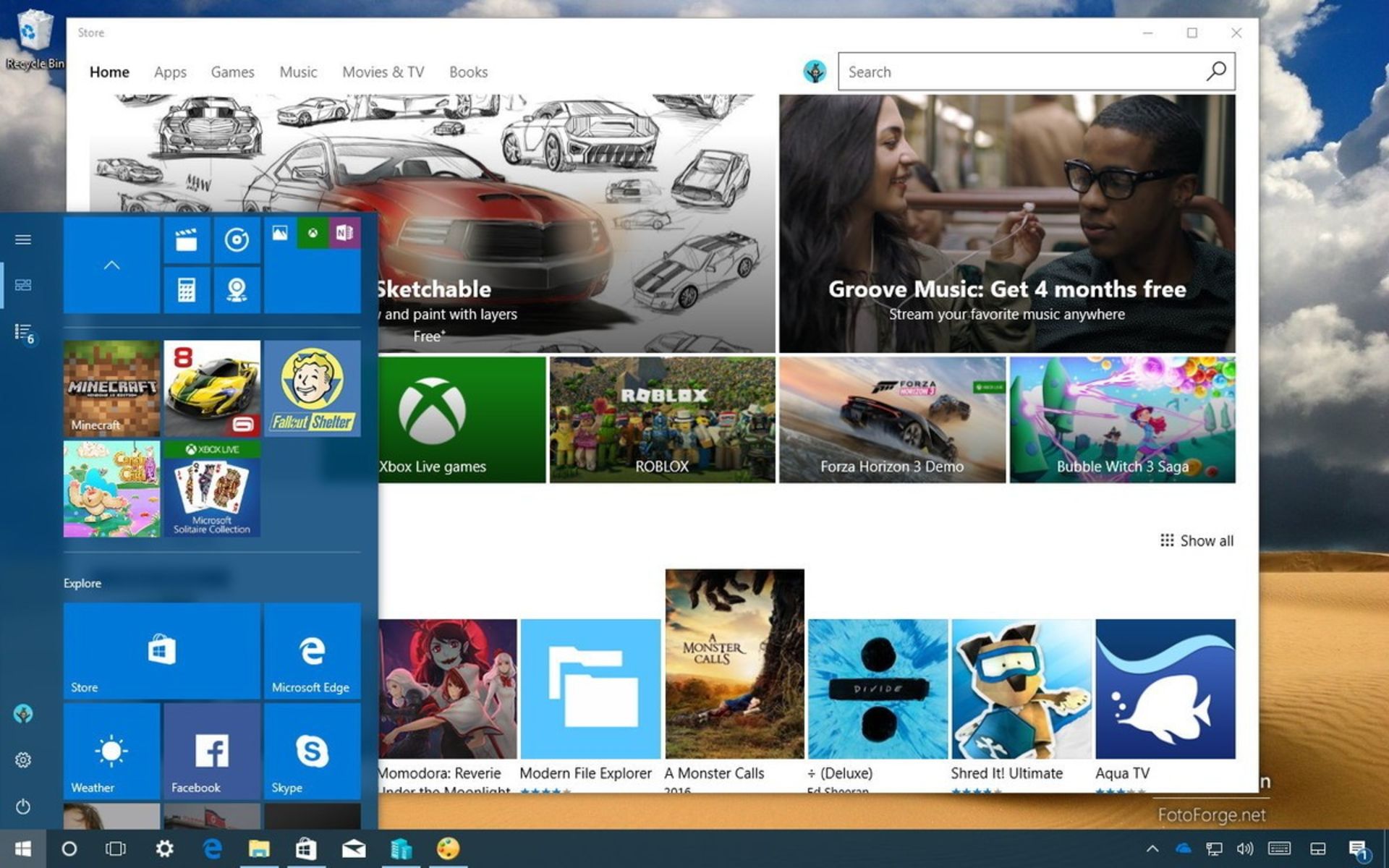Show all apps list in Start menu
This screenshot has height=868, width=1389.
tap(23, 332)
